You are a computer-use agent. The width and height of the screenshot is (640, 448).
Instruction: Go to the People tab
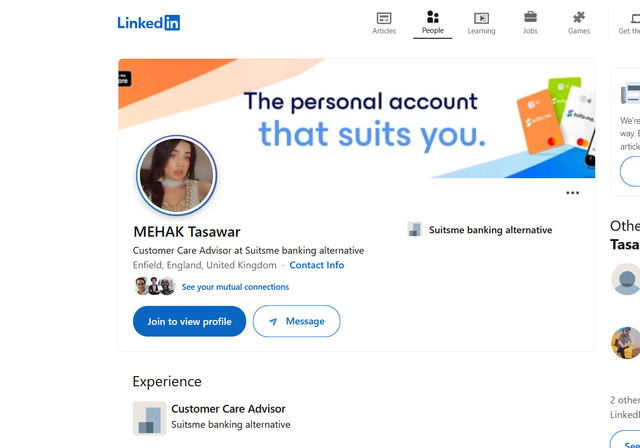click(x=432, y=23)
